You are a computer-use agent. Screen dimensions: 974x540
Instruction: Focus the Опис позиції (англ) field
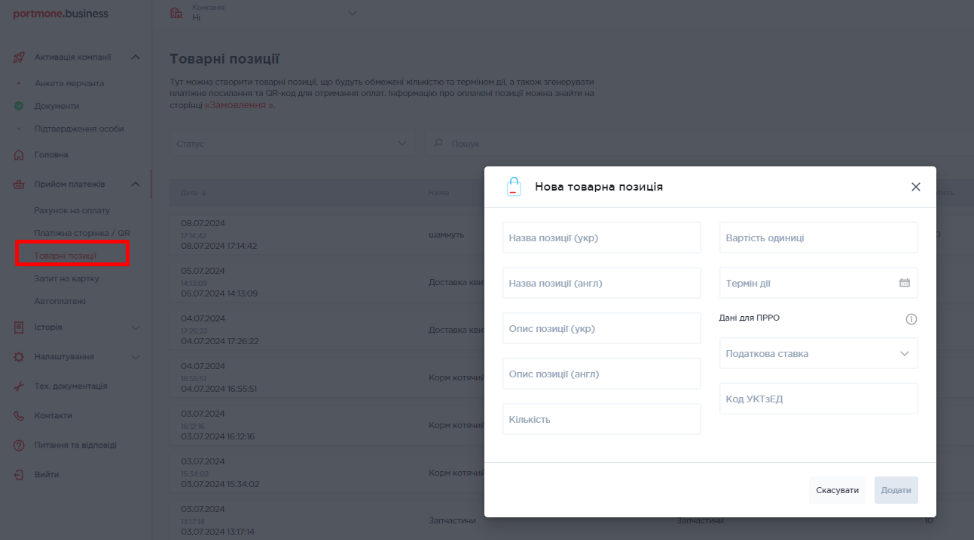tap(601, 374)
